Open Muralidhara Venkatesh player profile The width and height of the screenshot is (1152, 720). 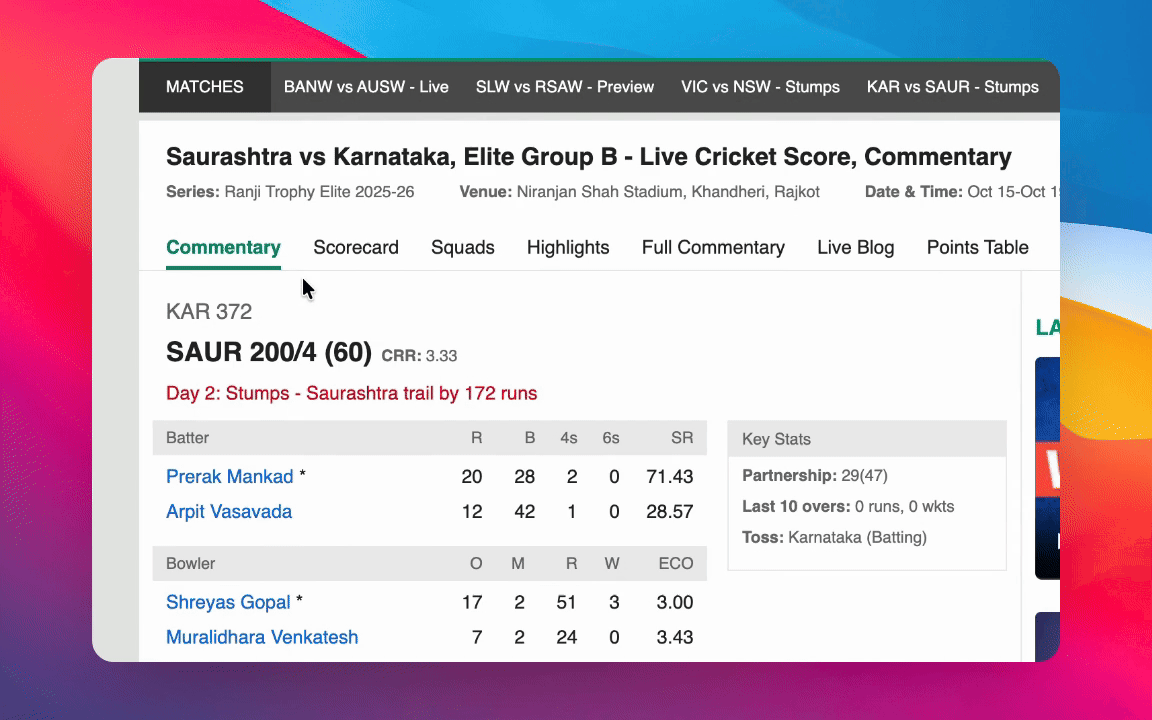[262, 637]
